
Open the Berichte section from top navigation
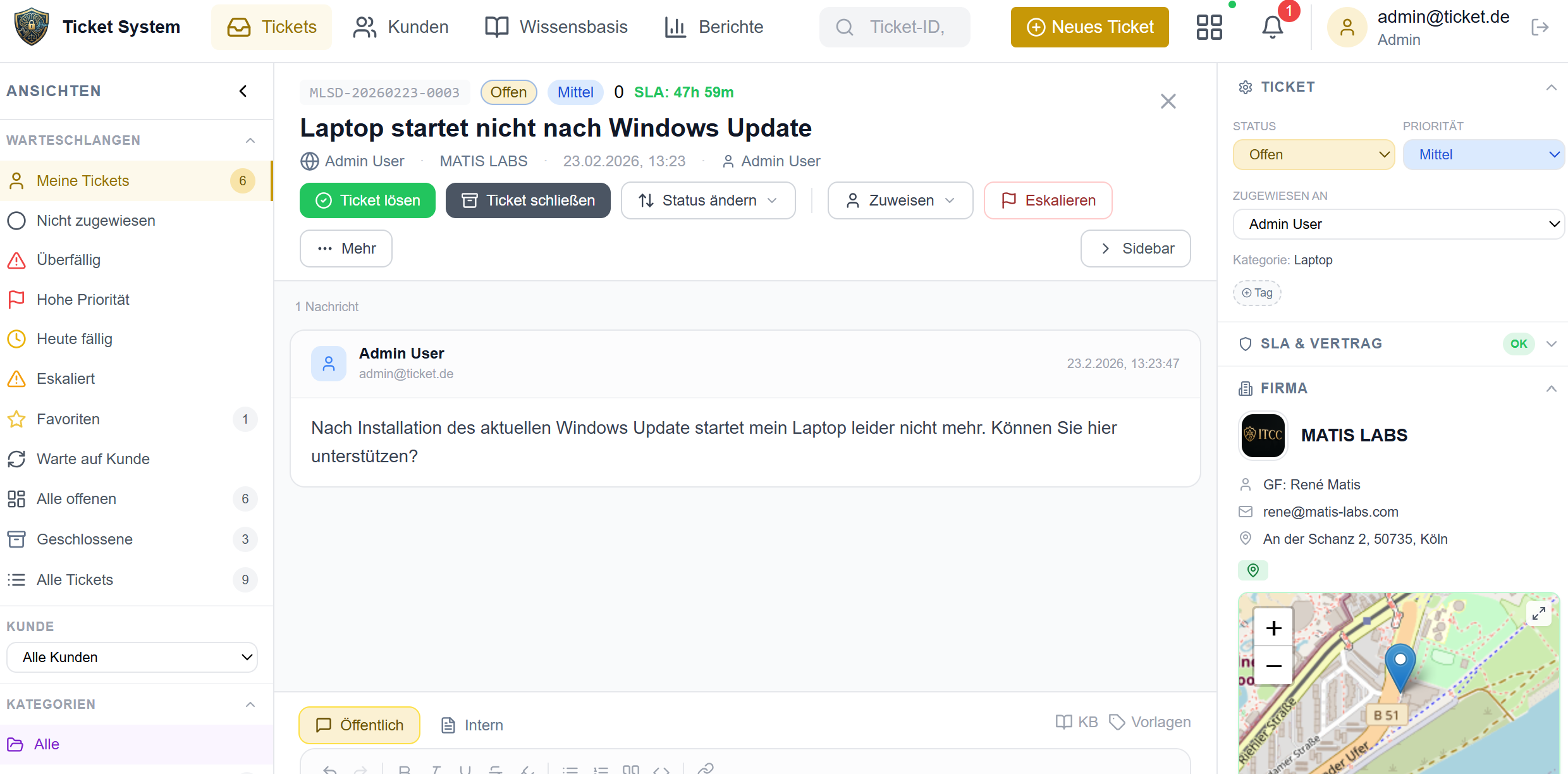pyautogui.click(x=714, y=27)
